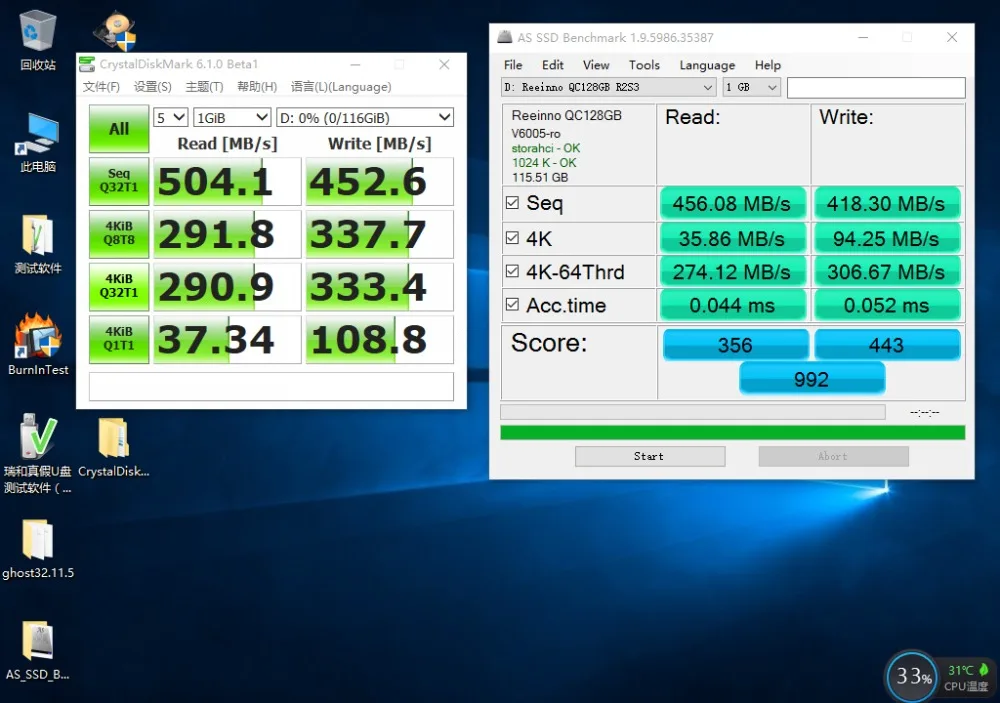The image size is (1000, 703).
Task: Open the View menu in AS SSD Benchmark
Action: (x=596, y=65)
